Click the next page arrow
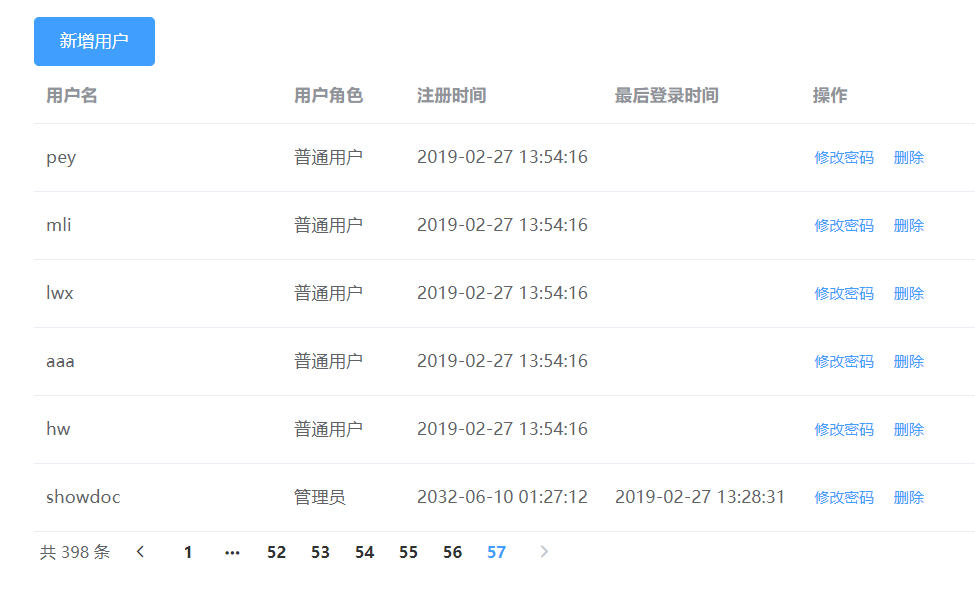The width and height of the screenshot is (975, 589). [543, 551]
